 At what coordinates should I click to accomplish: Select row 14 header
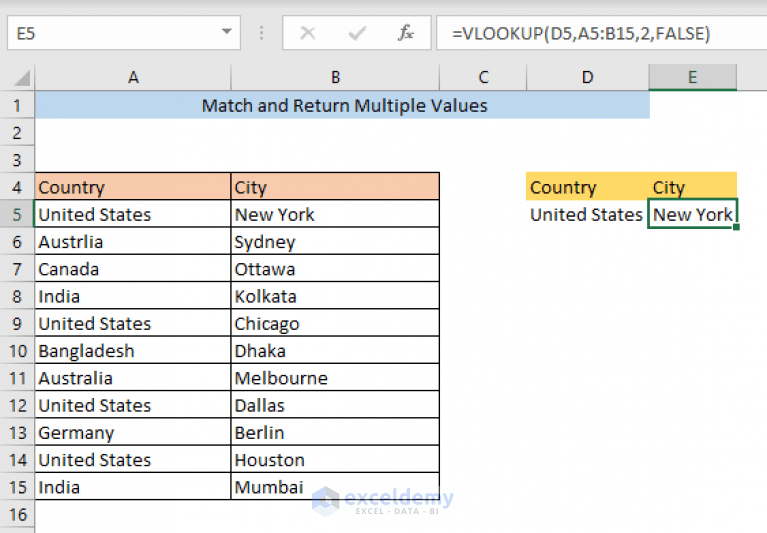17,460
